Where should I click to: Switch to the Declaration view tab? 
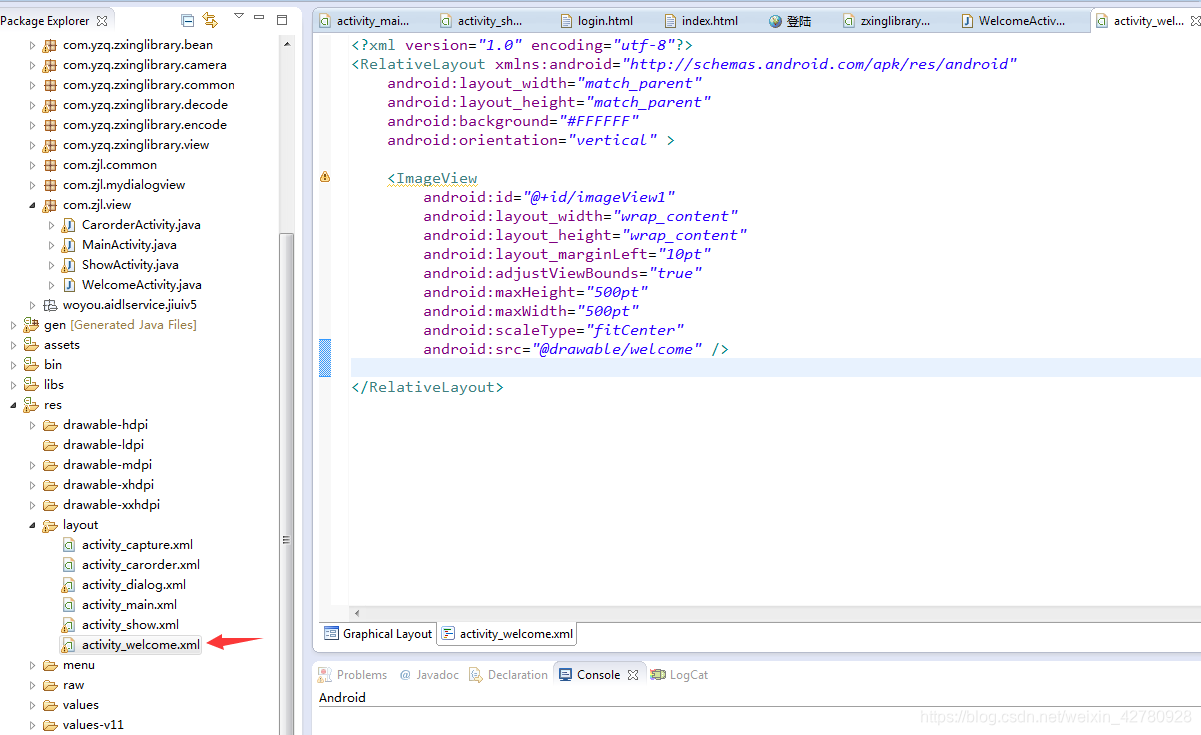(509, 675)
